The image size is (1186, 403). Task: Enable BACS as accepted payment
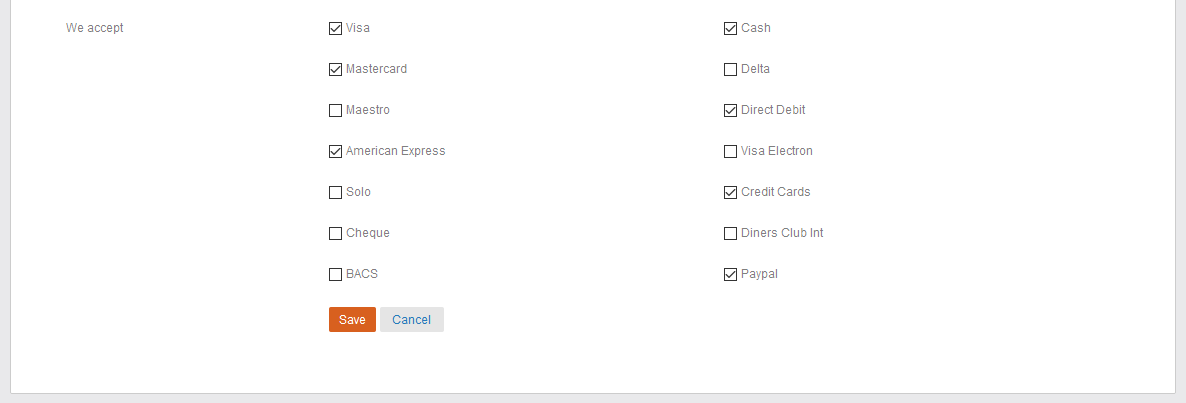pyautogui.click(x=335, y=275)
